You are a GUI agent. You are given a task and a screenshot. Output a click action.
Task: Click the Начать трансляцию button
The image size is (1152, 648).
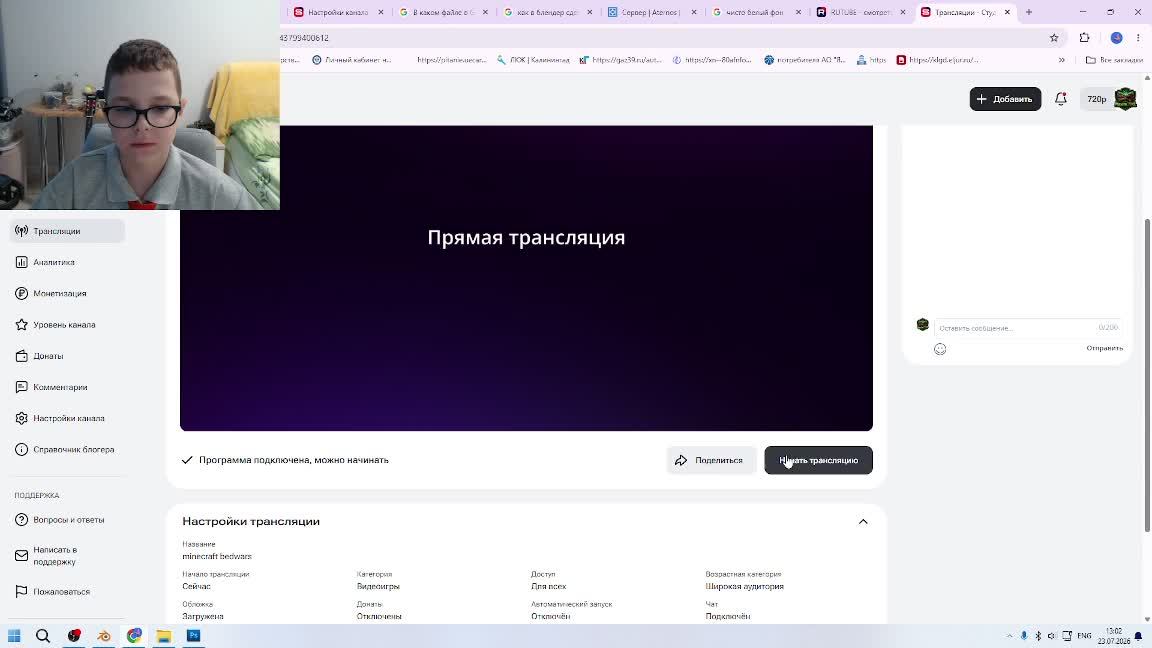click(x=818, y=460)
